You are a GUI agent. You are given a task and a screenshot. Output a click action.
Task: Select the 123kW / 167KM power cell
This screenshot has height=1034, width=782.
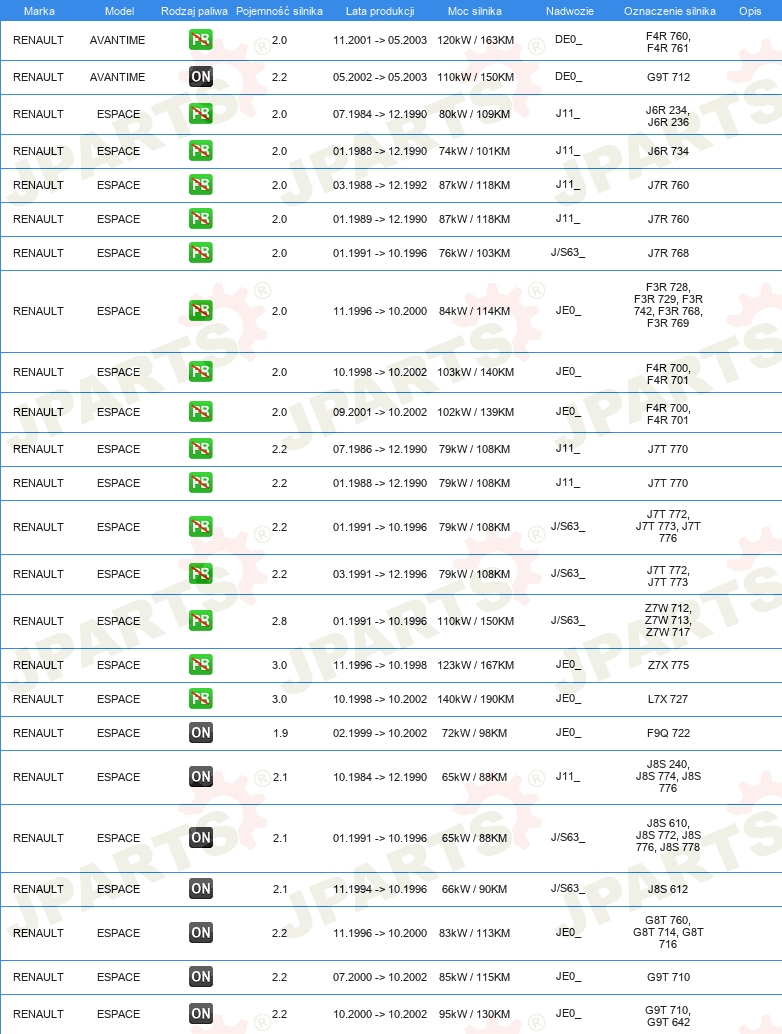coord(475,665)
